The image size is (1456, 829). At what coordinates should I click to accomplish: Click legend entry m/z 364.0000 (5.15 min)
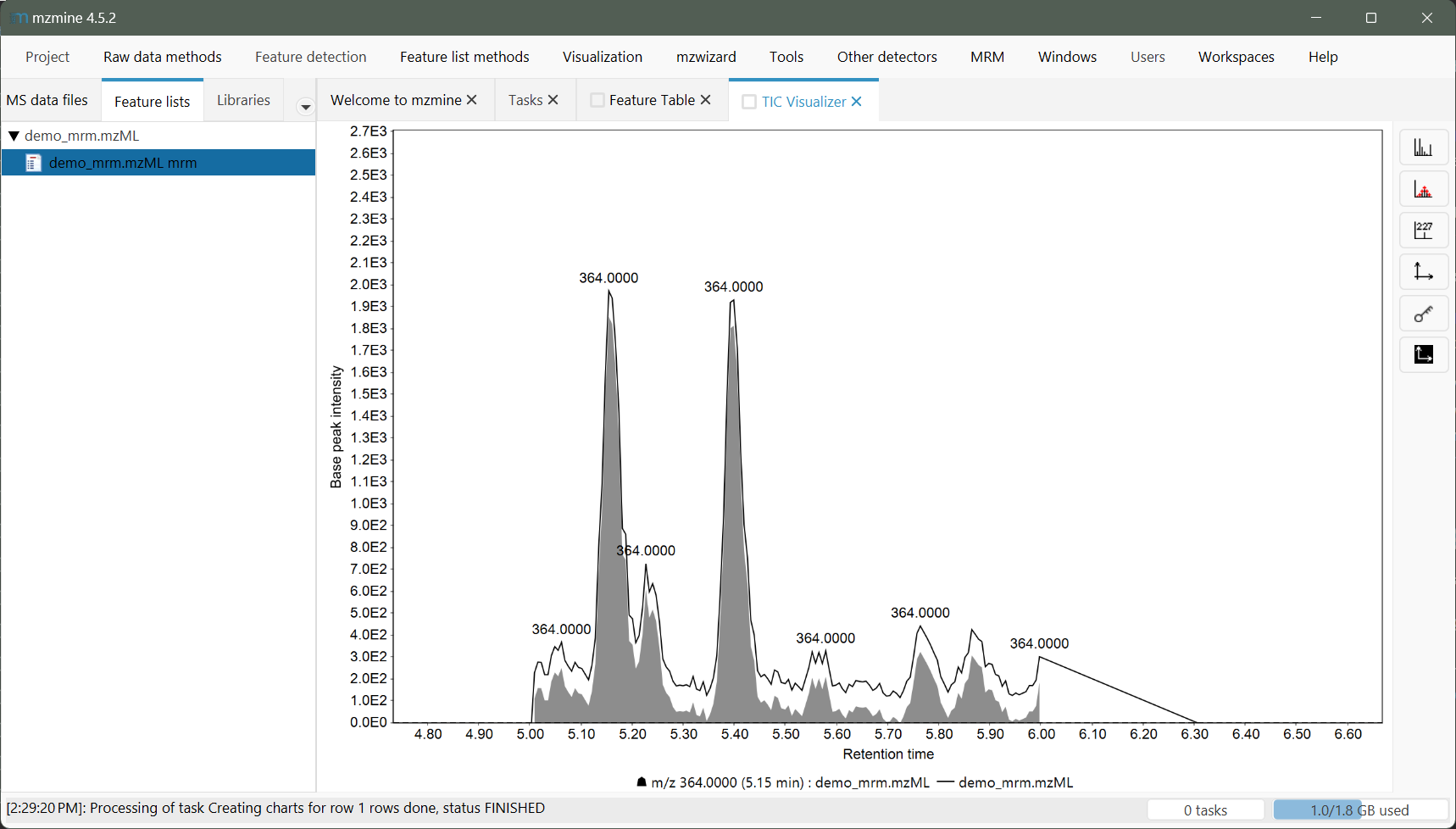click(x=782, y=782)
